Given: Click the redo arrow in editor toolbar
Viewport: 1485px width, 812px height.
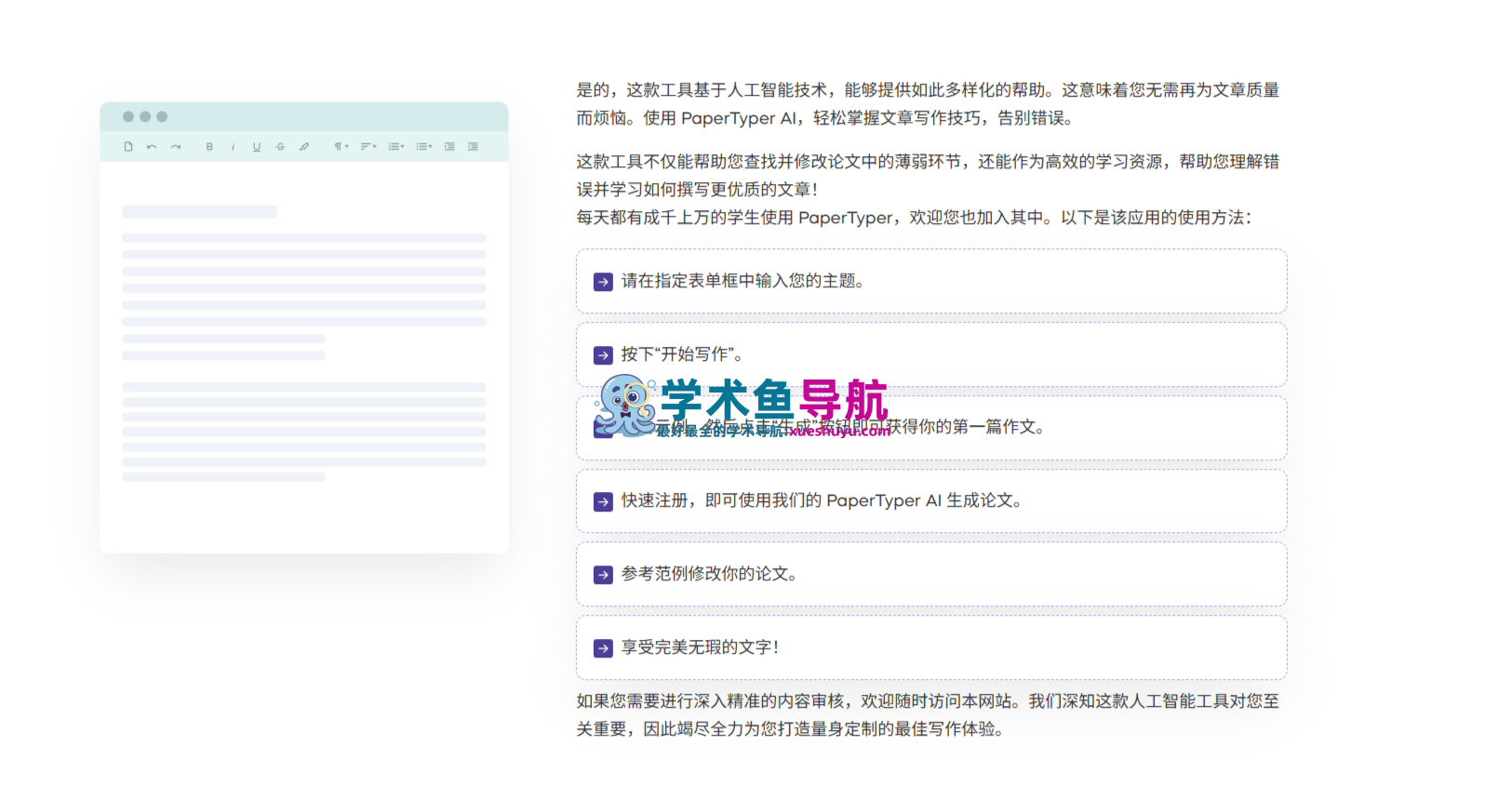Looking at the screenshot, I should coord(175,147).
